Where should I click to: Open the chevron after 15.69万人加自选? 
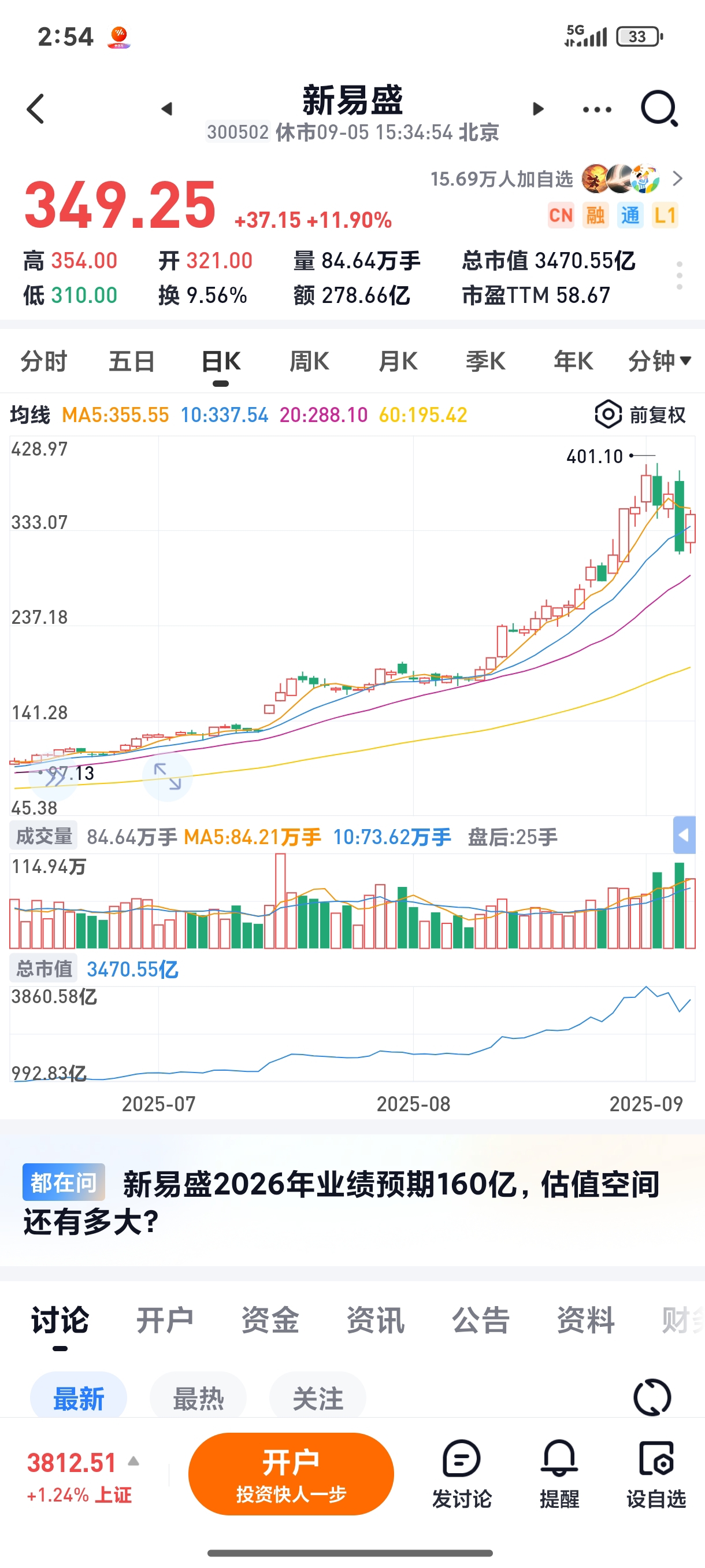[x=678, y=179]
